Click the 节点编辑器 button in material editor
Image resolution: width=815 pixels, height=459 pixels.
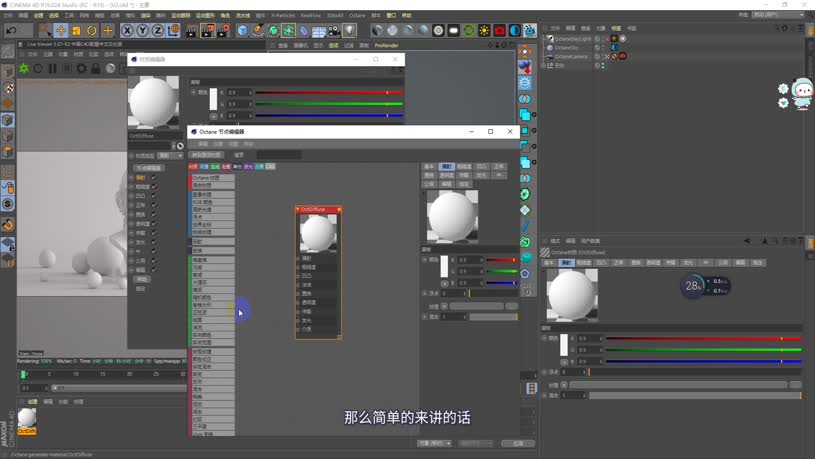click(x=149, y=168)
